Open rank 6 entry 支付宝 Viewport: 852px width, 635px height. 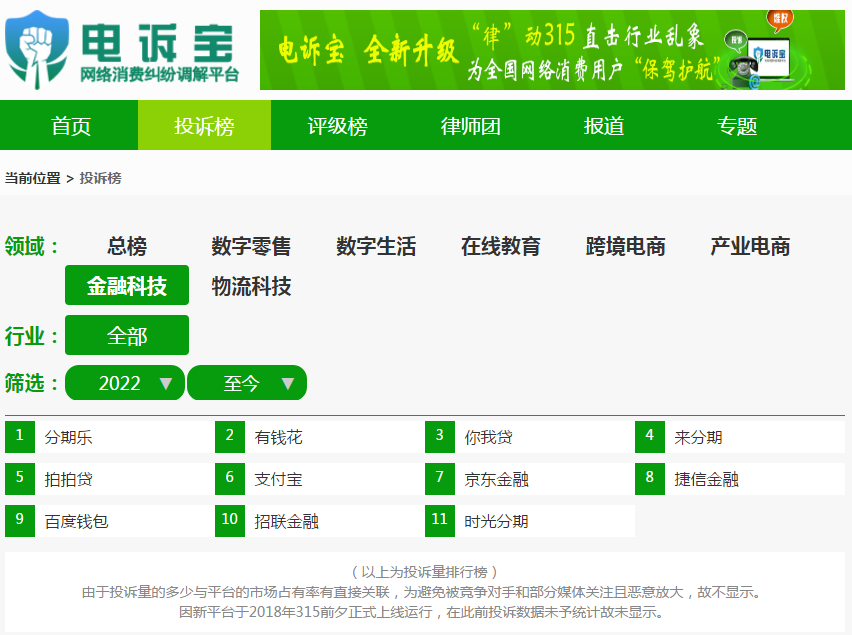(320, 479)
